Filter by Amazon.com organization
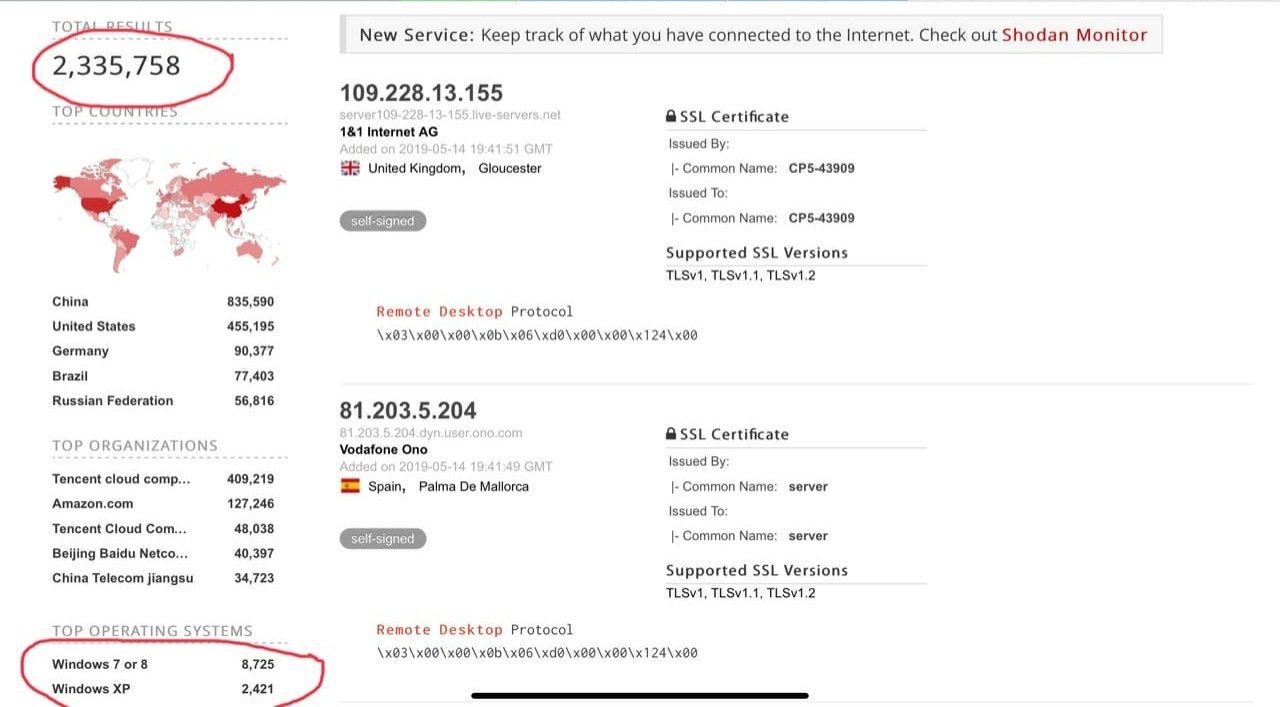 click(92, 504)
